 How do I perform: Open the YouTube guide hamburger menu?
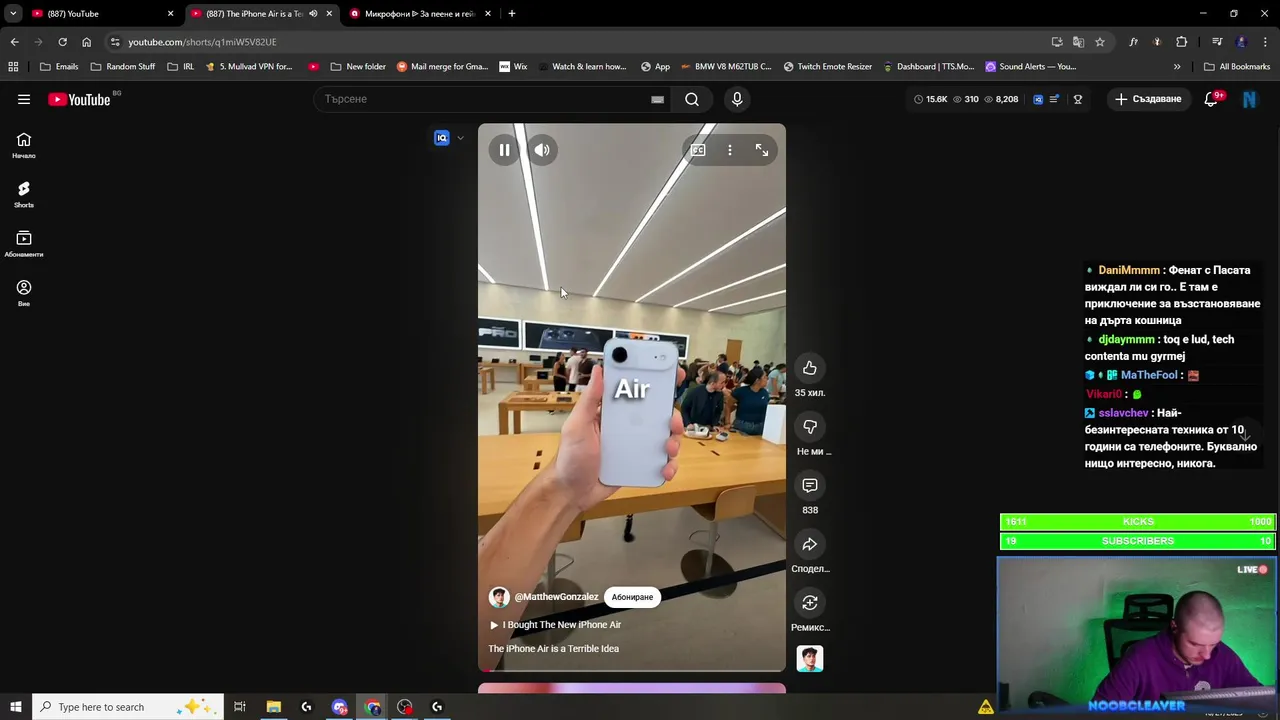pyautogui.click(x=24, y=99)
